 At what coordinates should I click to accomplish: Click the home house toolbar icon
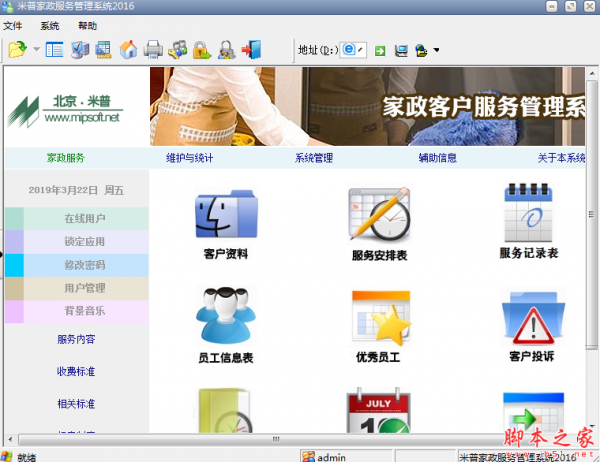128,50
